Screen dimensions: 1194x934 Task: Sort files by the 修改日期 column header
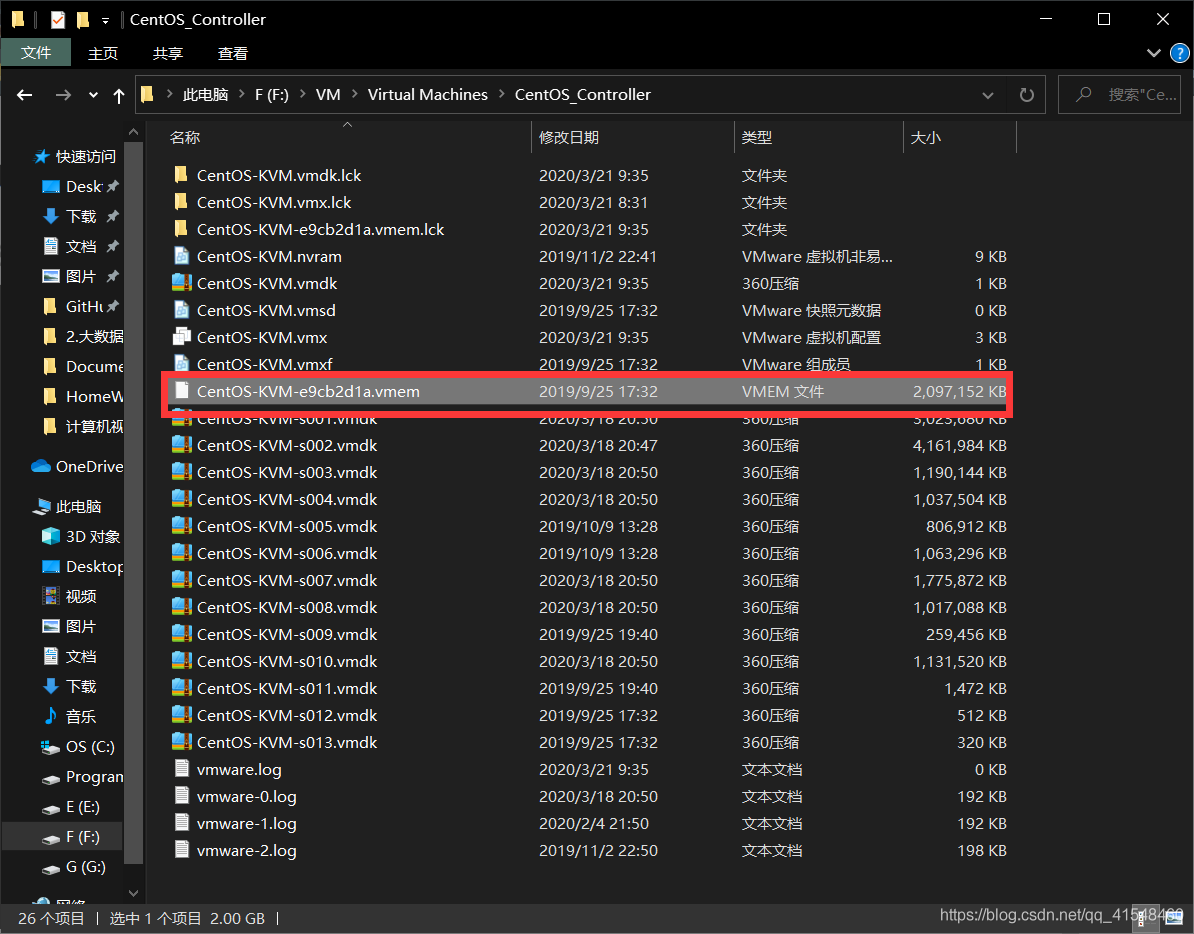[569, 138]
